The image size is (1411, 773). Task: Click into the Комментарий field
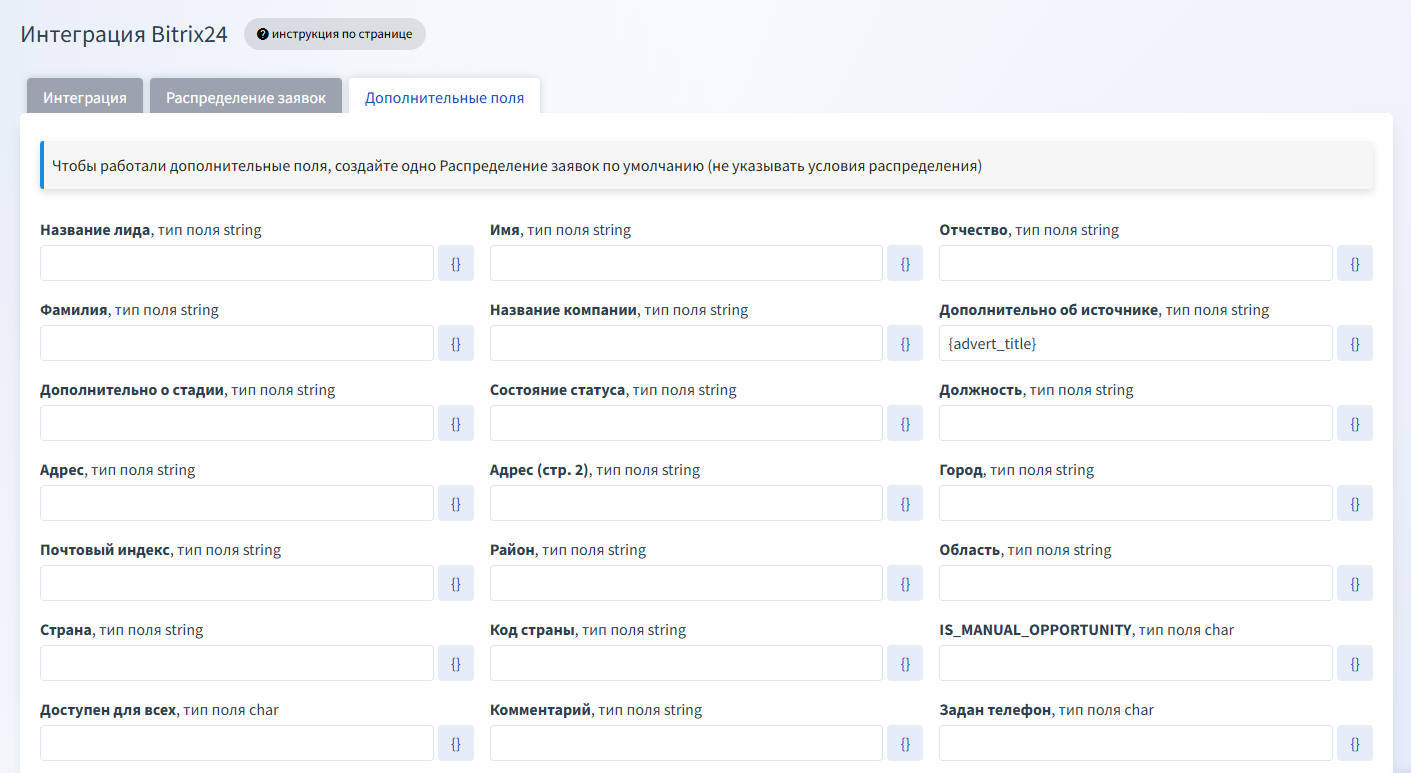coord(686,743)
